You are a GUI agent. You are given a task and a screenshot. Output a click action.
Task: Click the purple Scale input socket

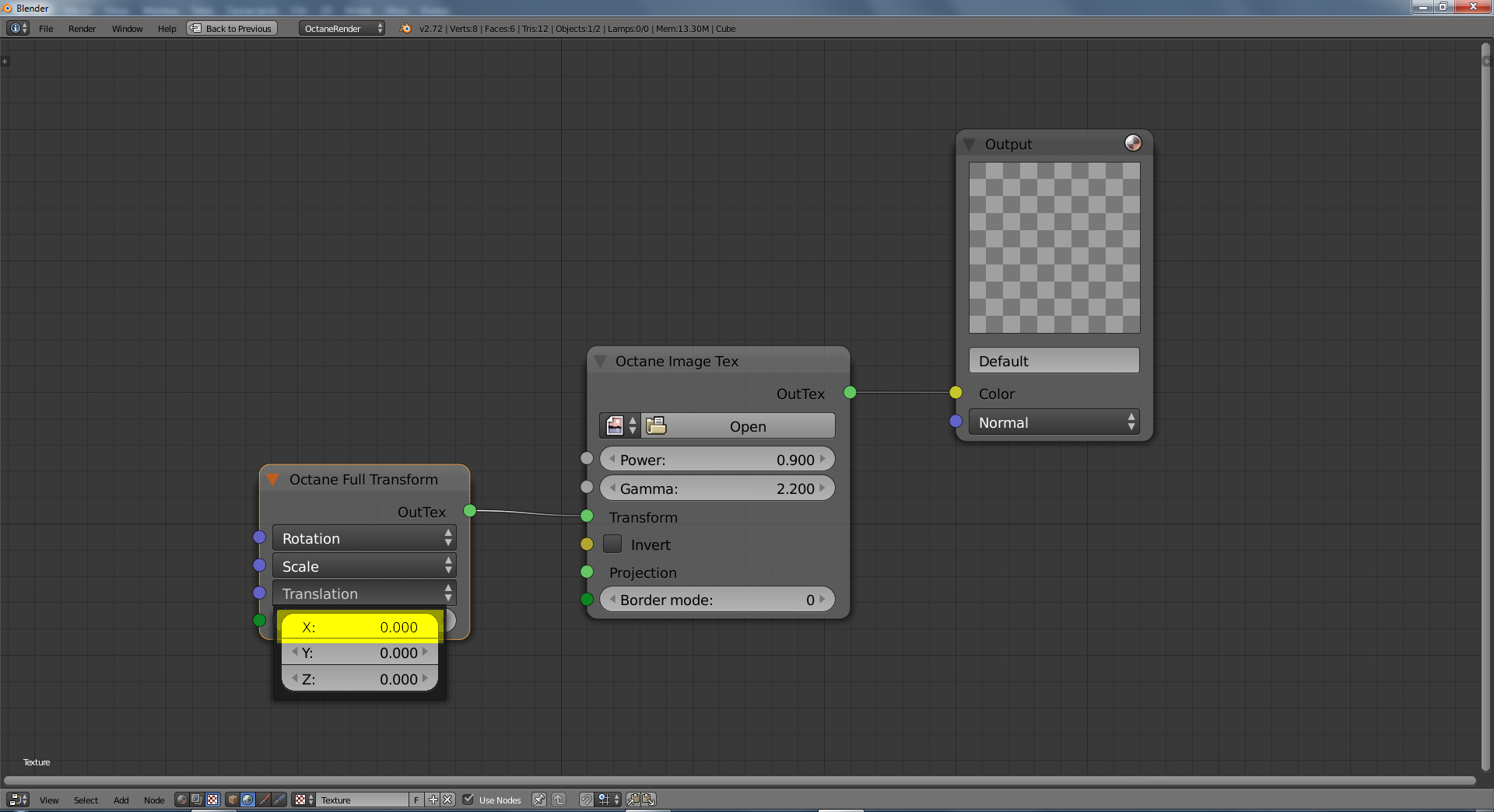pyautogui.click(x=260, y=565)
